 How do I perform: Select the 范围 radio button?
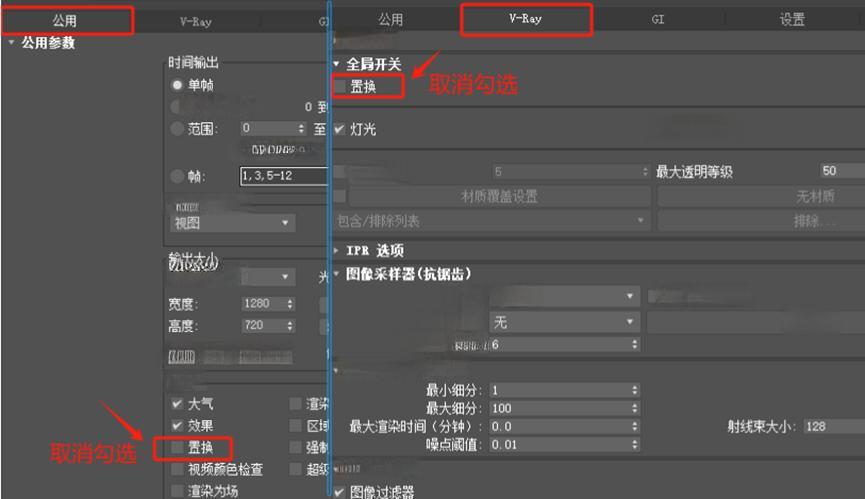click(x=177, y=129)
